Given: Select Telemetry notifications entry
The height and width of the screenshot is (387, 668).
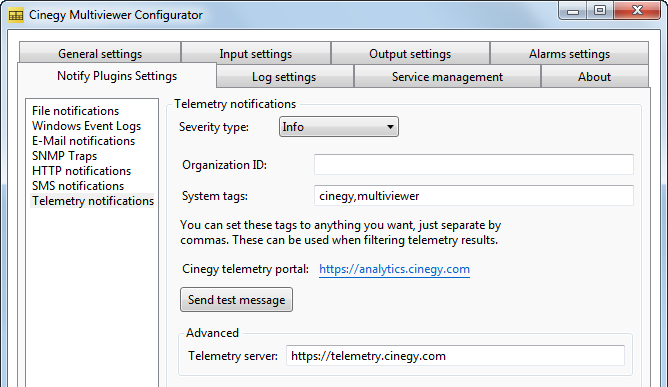Looking at the screenshot, I should pyautogui.click(x=92, y=201).
